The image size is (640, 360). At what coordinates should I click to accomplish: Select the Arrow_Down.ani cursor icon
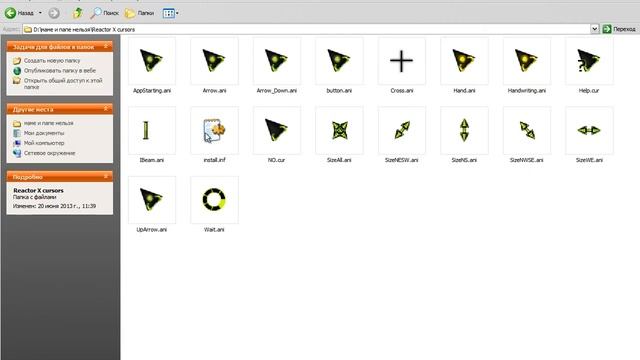[277, 61]
